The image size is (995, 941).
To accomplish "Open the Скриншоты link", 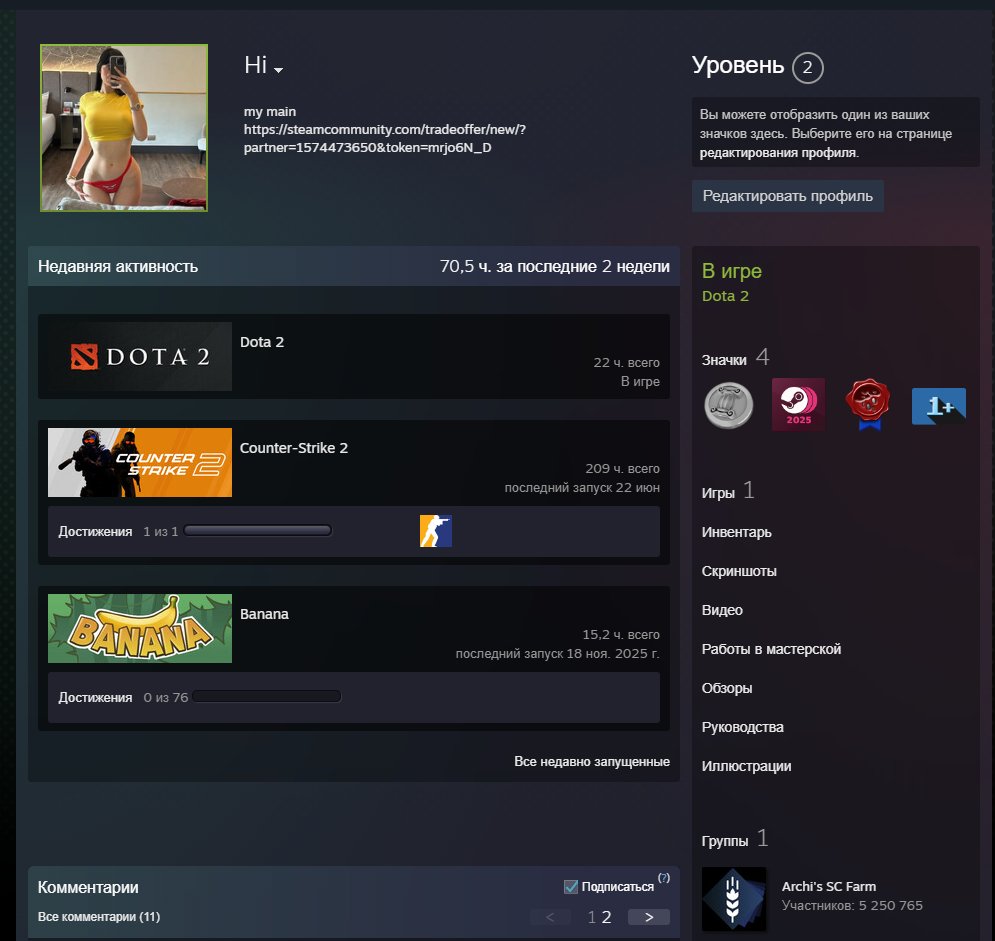I will (x=739, y=571).
